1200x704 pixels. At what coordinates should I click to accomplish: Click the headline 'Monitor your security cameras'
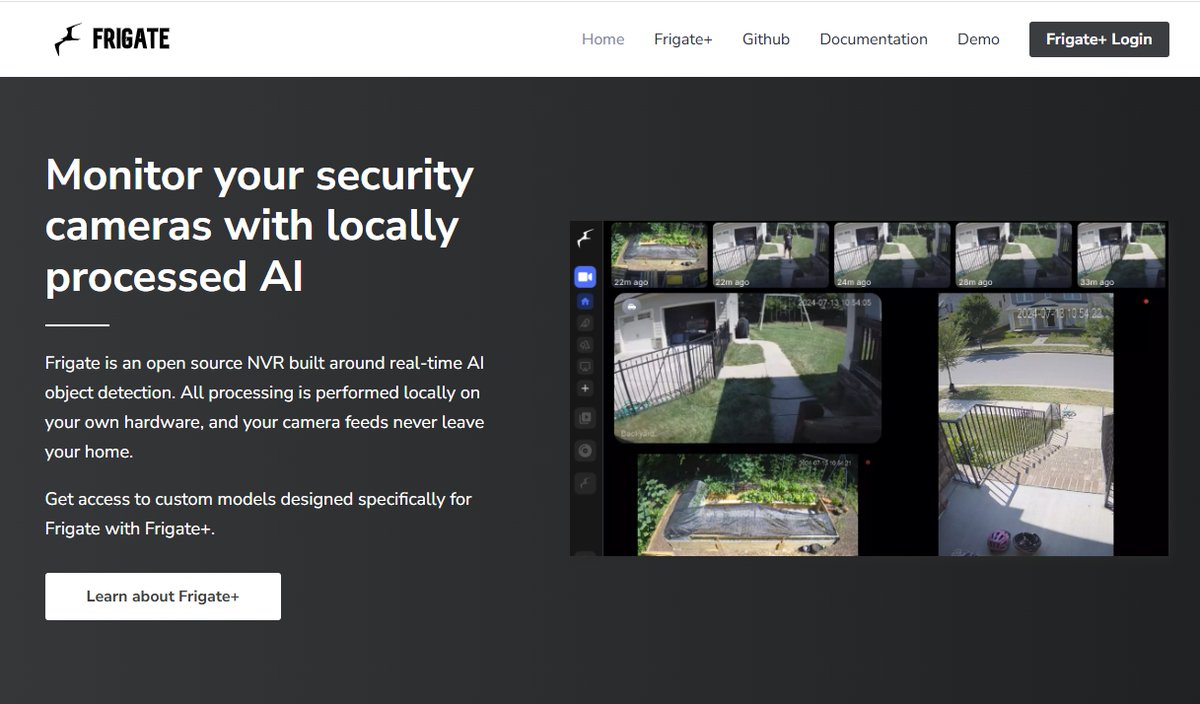tap(260, 226)
